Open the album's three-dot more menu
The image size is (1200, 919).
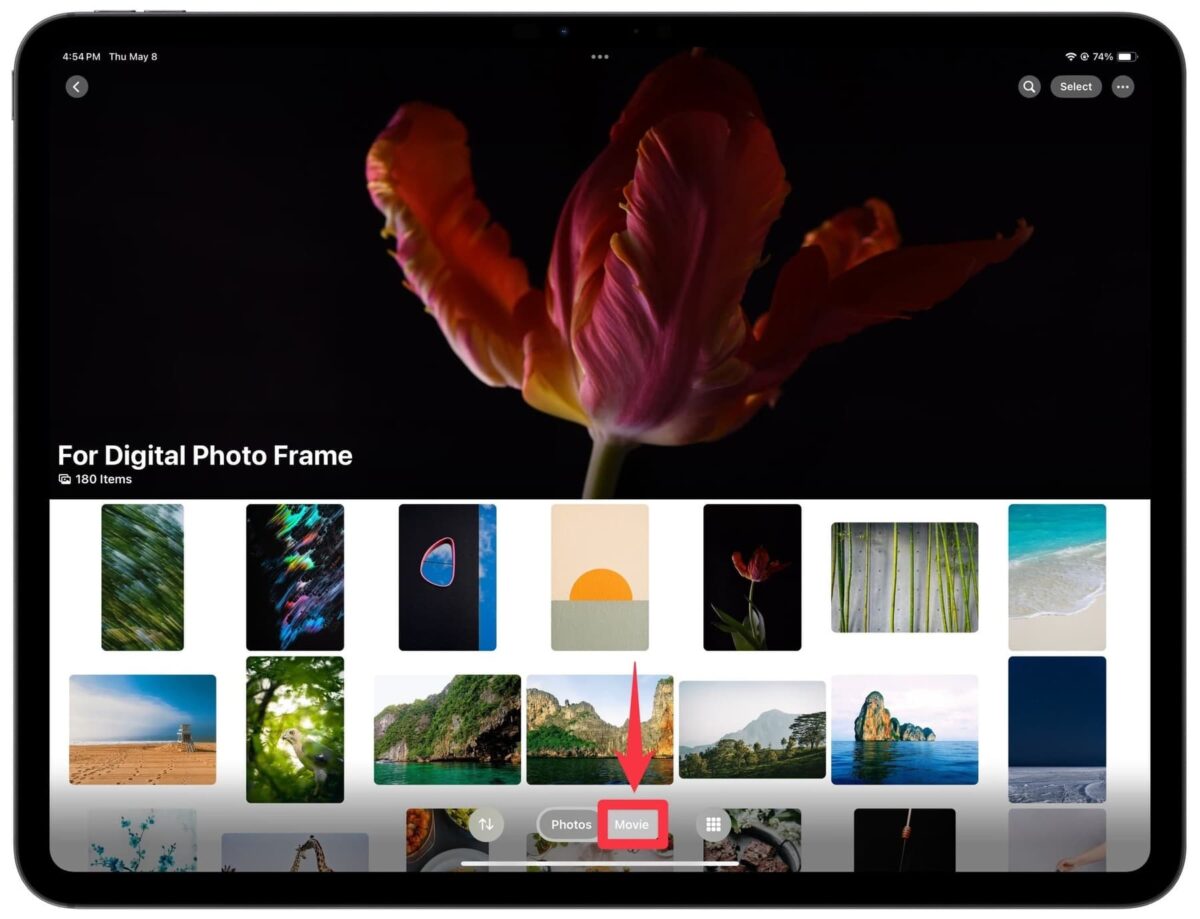pyautogui.click(x=1123, y=87)
